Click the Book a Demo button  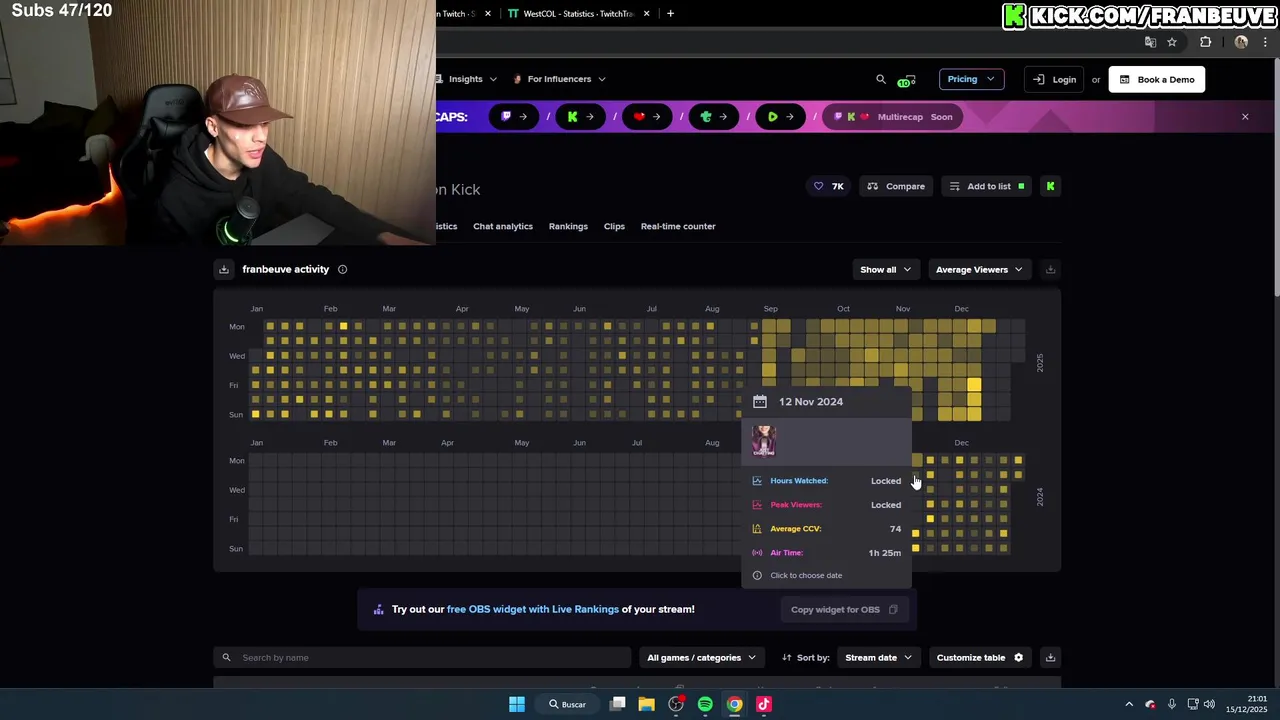(x=1157, y=79)
